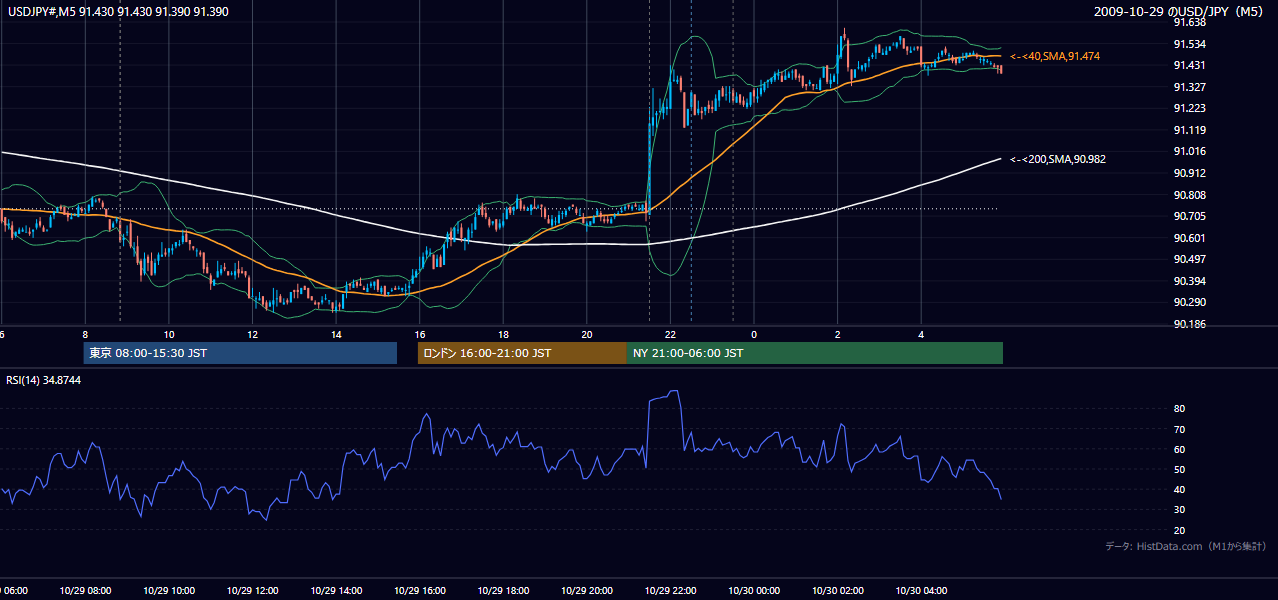Click bottom date label 10/29 16:00
Image resolution: width=1278 pixels, height=600 pixels.
click(x=420, y=591)
